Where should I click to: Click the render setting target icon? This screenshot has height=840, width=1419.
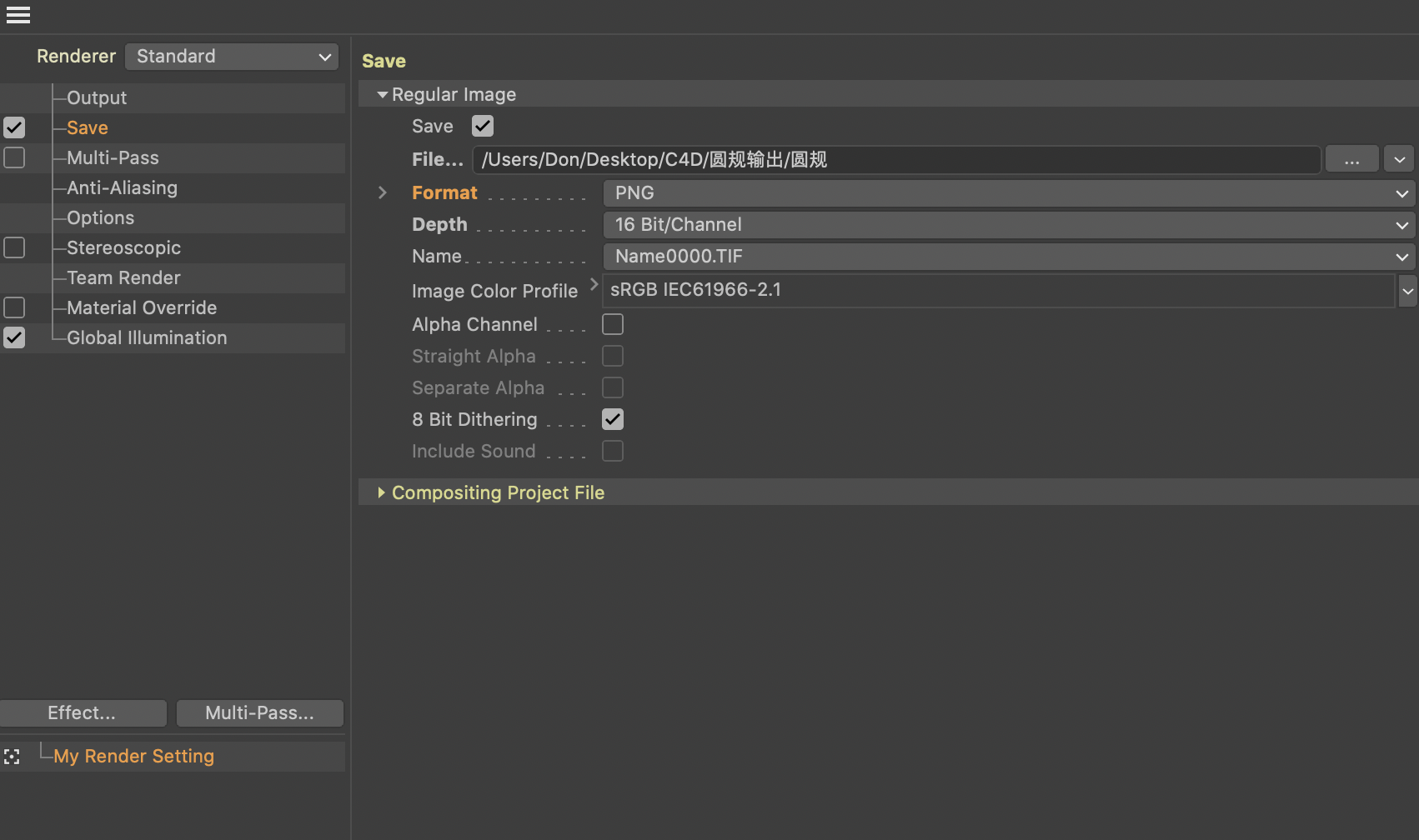click(12, 757)
